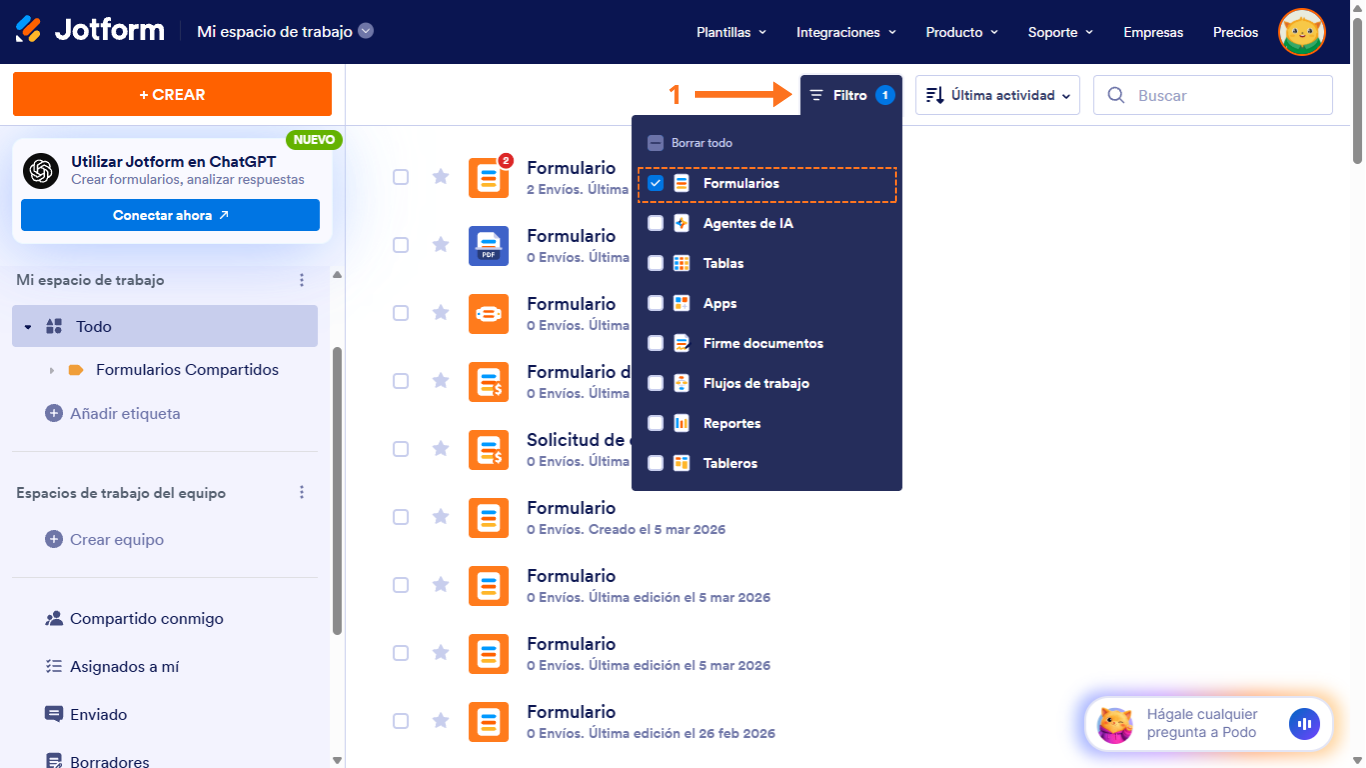The image size is (1366, 768).
Task: Open Podo assistant via the cat icon
Action: 1114,723
